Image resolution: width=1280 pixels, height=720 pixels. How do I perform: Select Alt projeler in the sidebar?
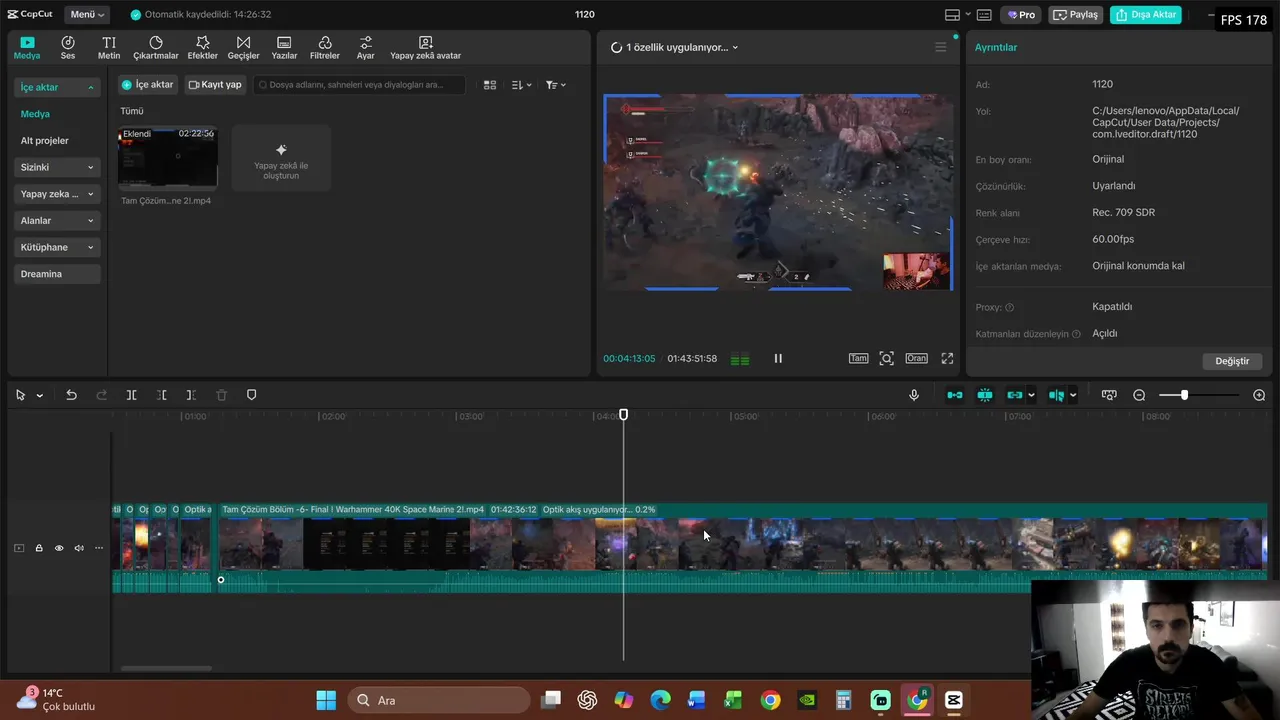pyautogui.click(x=45, y=141)
